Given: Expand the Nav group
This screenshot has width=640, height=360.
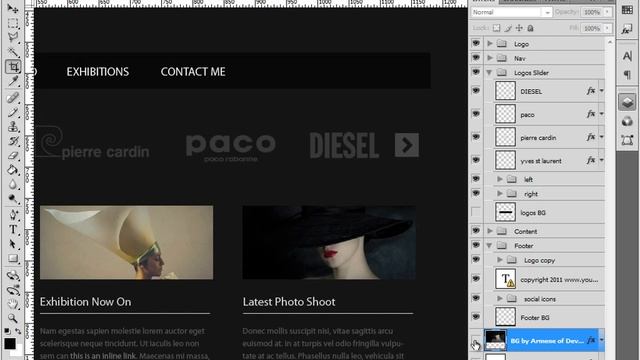Looking at the screenshot, I should click(490, 58).
